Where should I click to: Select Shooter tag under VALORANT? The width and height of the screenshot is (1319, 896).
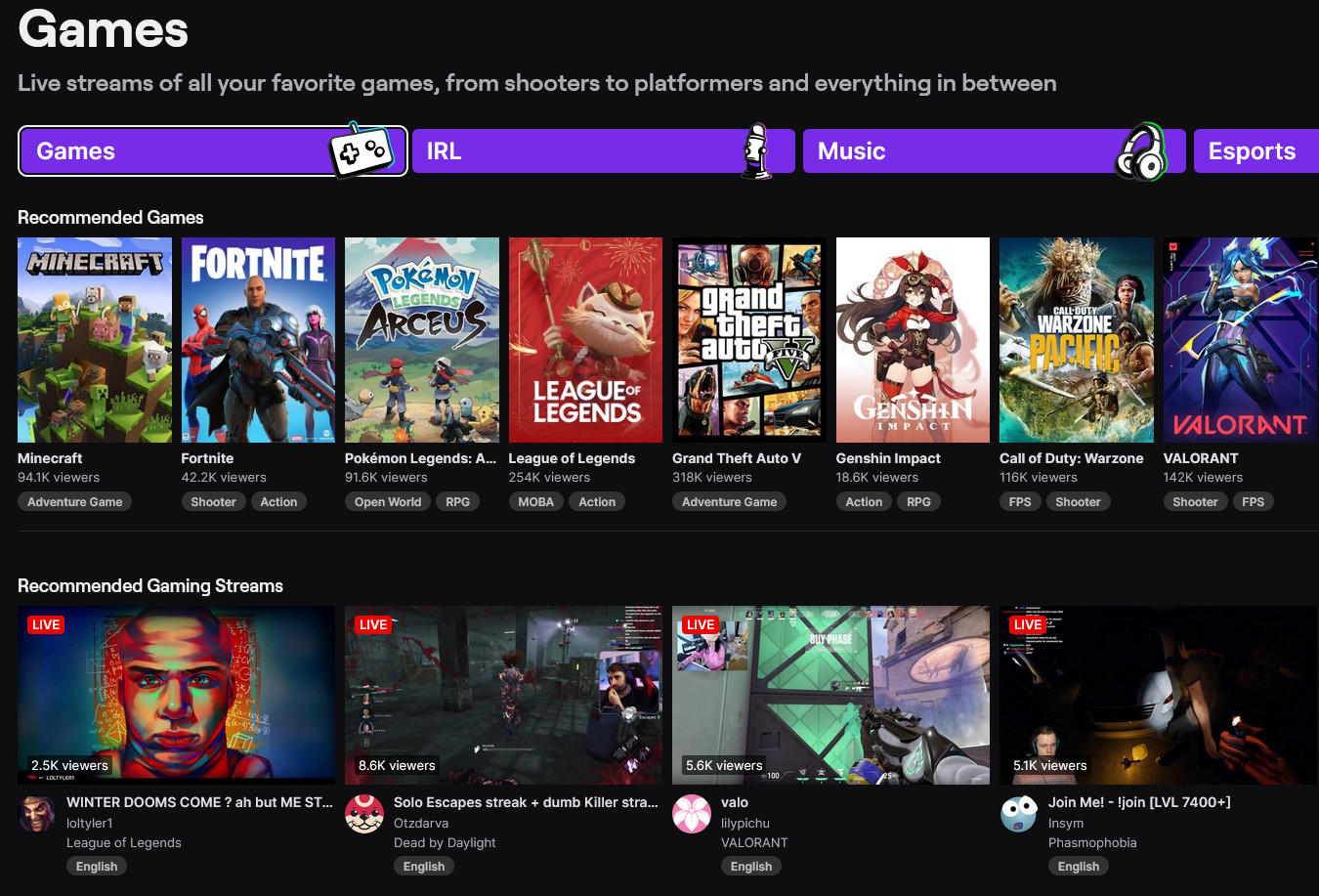pos(1195,502)
